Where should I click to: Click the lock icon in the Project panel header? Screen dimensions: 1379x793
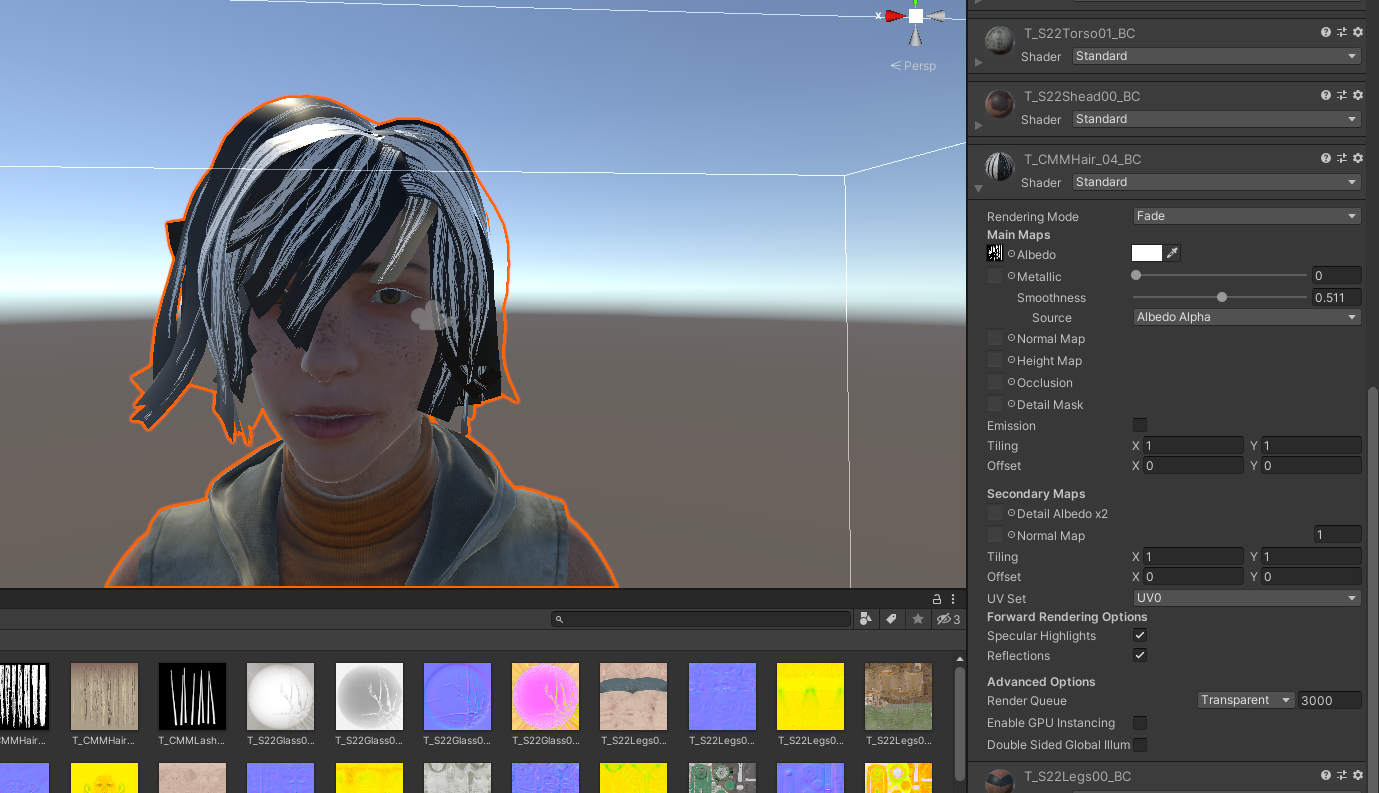(x=936, y=598)
